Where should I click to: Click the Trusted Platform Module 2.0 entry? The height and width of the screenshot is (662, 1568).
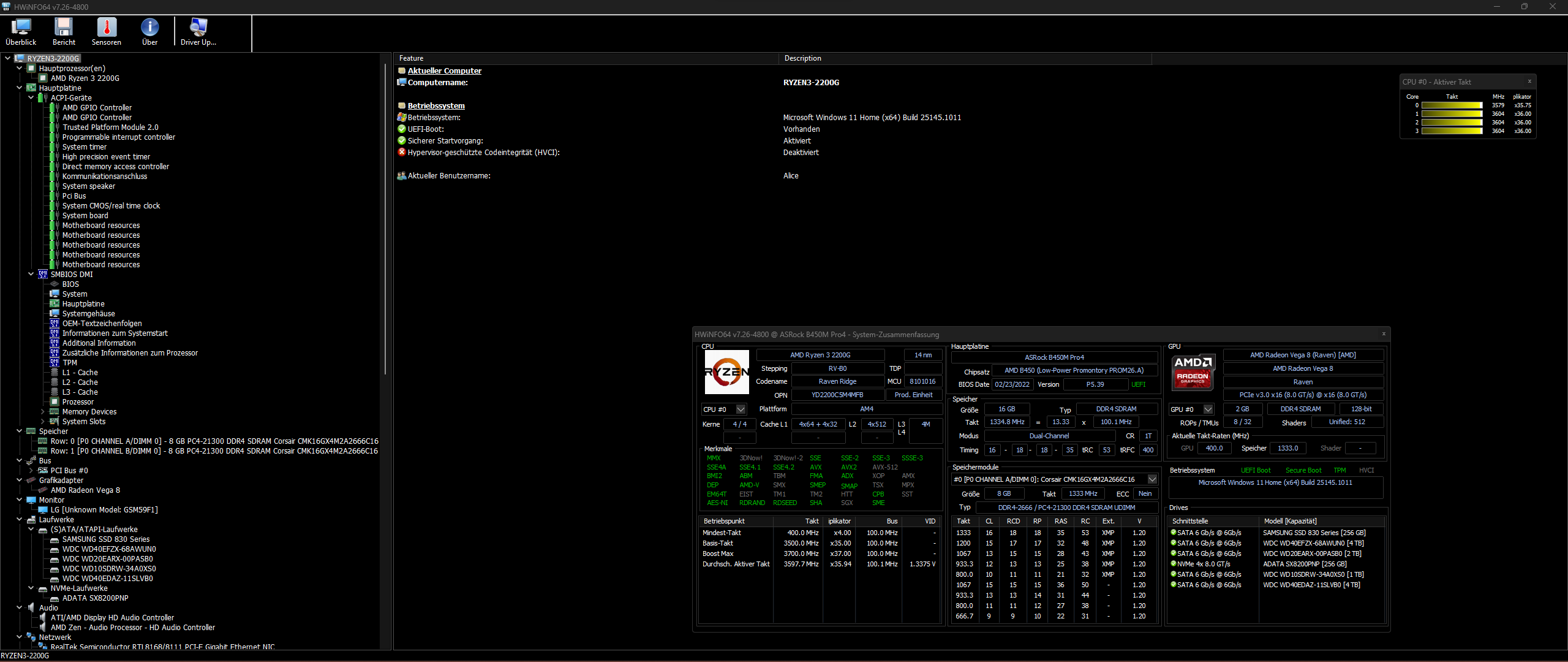tap(110, 127)
